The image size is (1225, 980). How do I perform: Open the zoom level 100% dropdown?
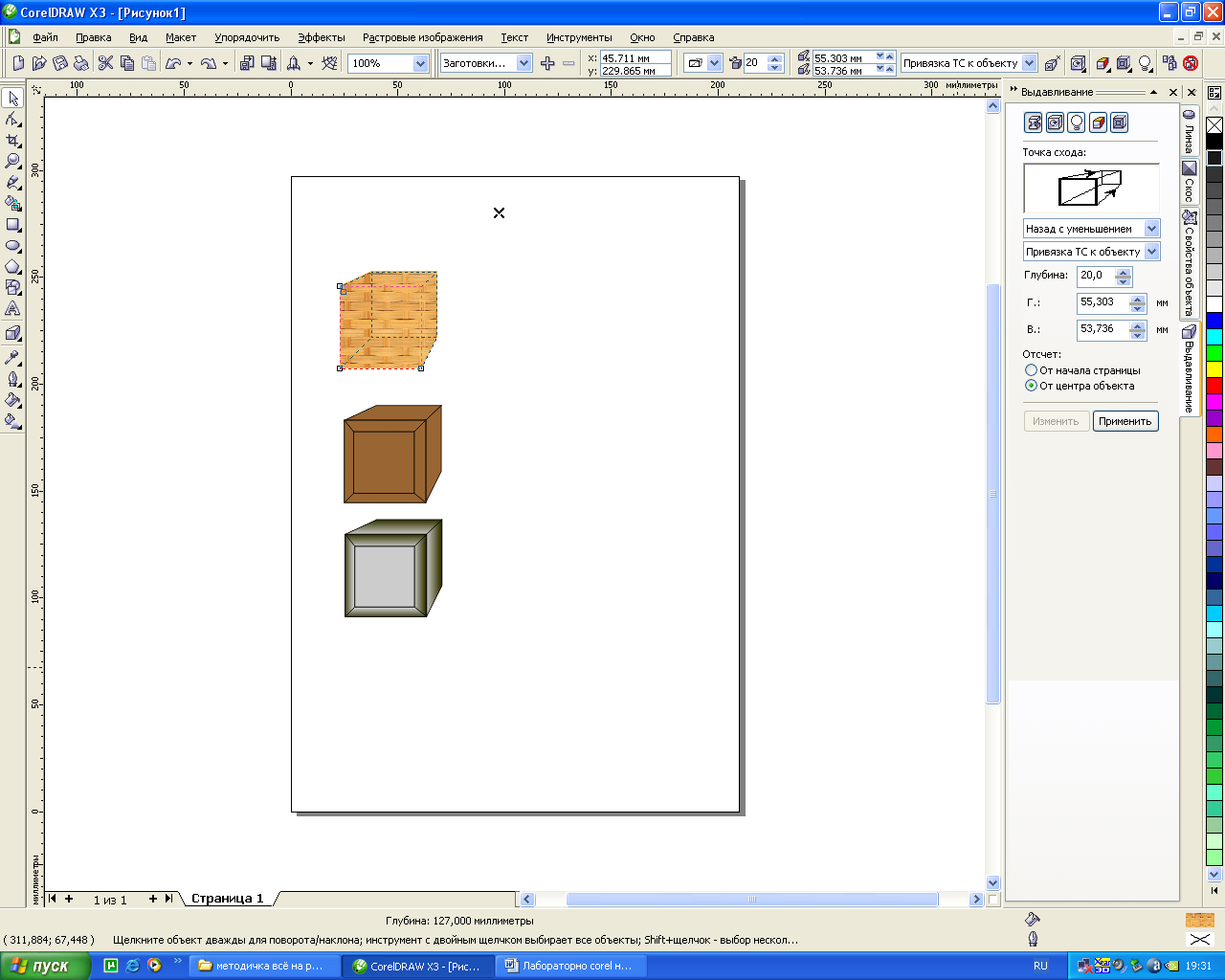coord(420,63)
